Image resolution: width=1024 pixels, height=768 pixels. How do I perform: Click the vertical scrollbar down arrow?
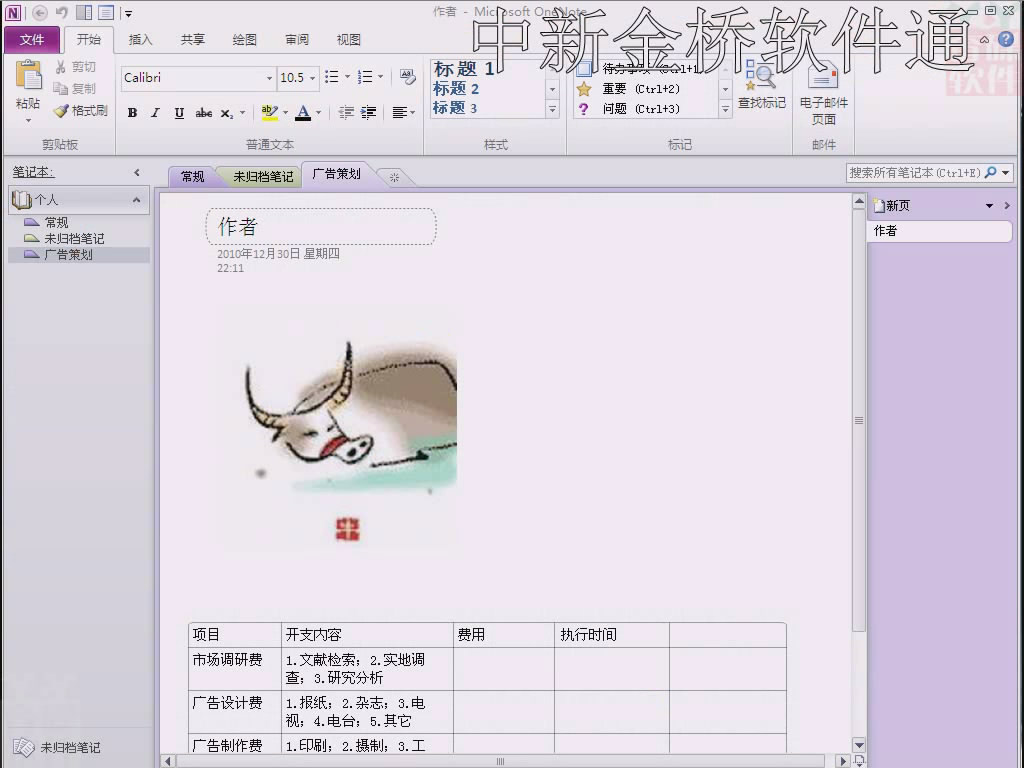point(859,745)
